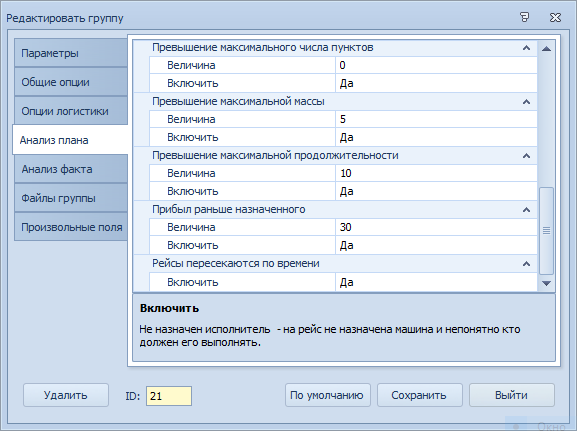This screenshot has width=577, height=431.
Task: Collapse Превышение максимальной продолжительности section
Action: point(527,156)
